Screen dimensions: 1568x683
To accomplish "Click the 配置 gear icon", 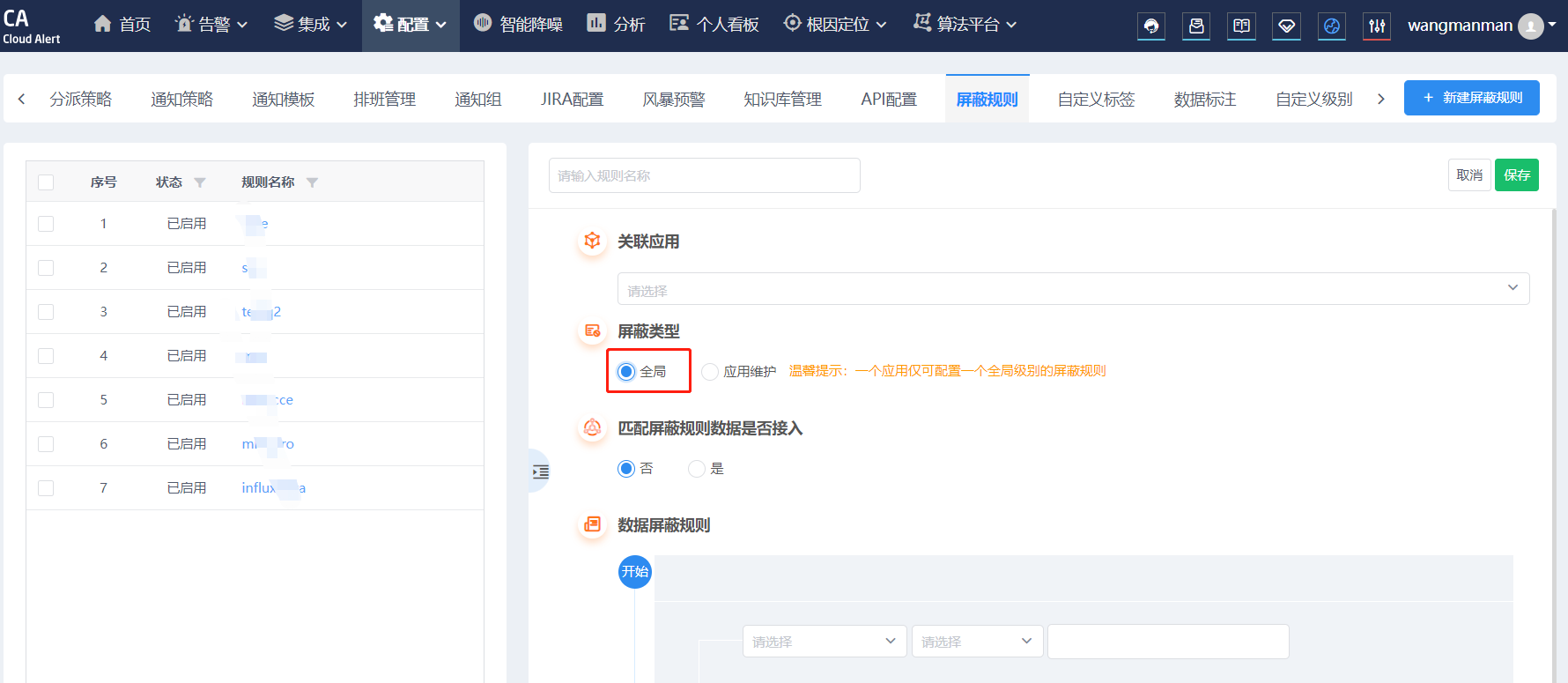I will [x=383, y=24].
